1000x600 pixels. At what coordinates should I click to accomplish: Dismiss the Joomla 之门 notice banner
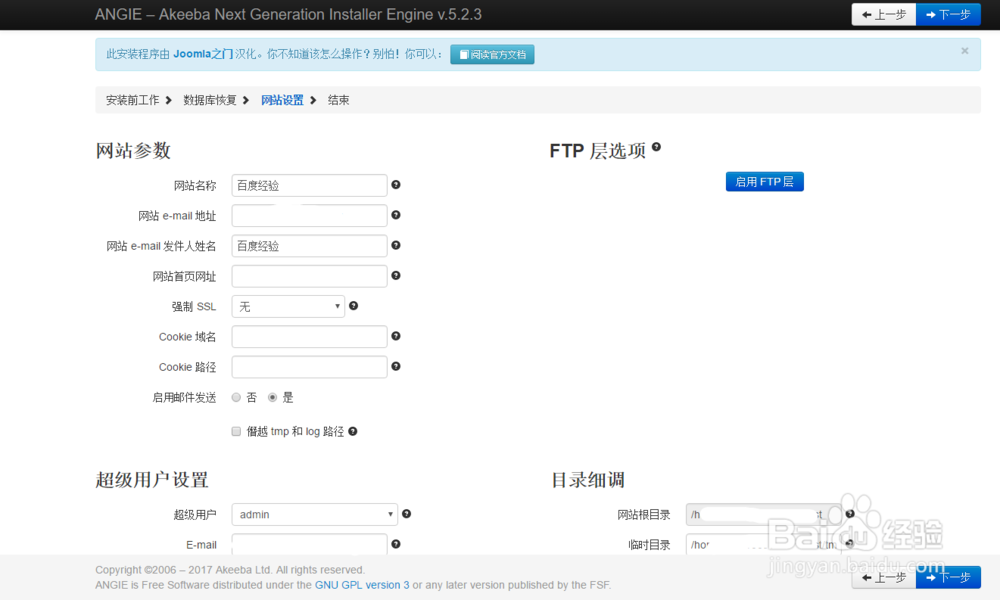tap(963, 50)
